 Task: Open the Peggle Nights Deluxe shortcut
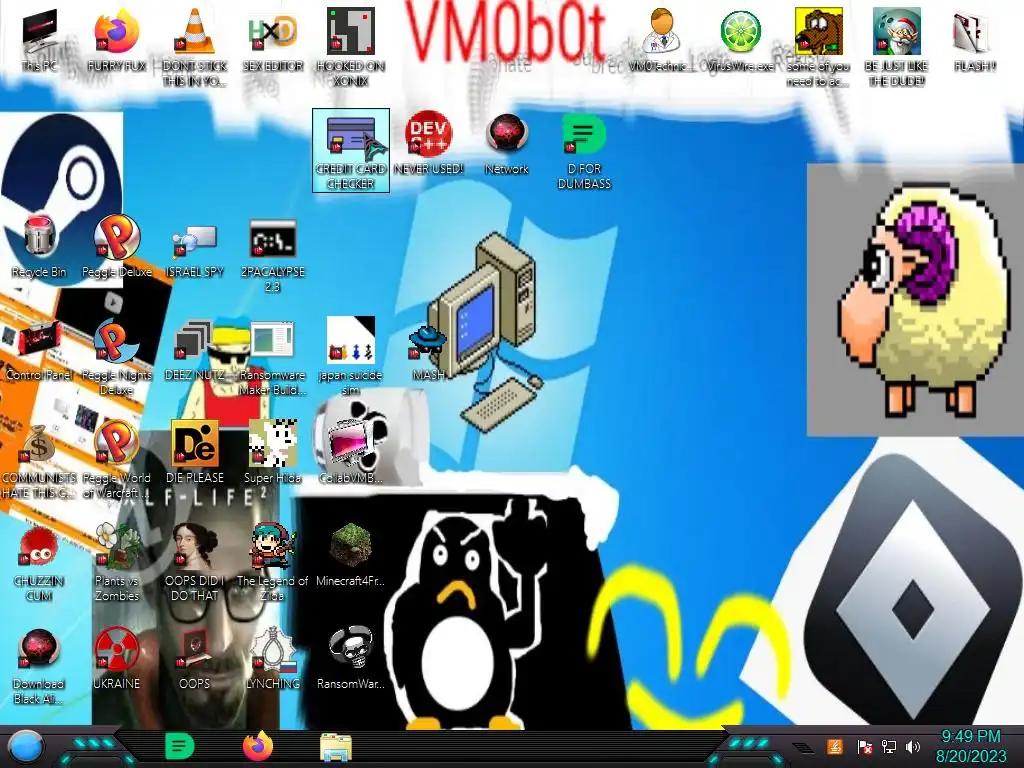click(x=117, y=358)
